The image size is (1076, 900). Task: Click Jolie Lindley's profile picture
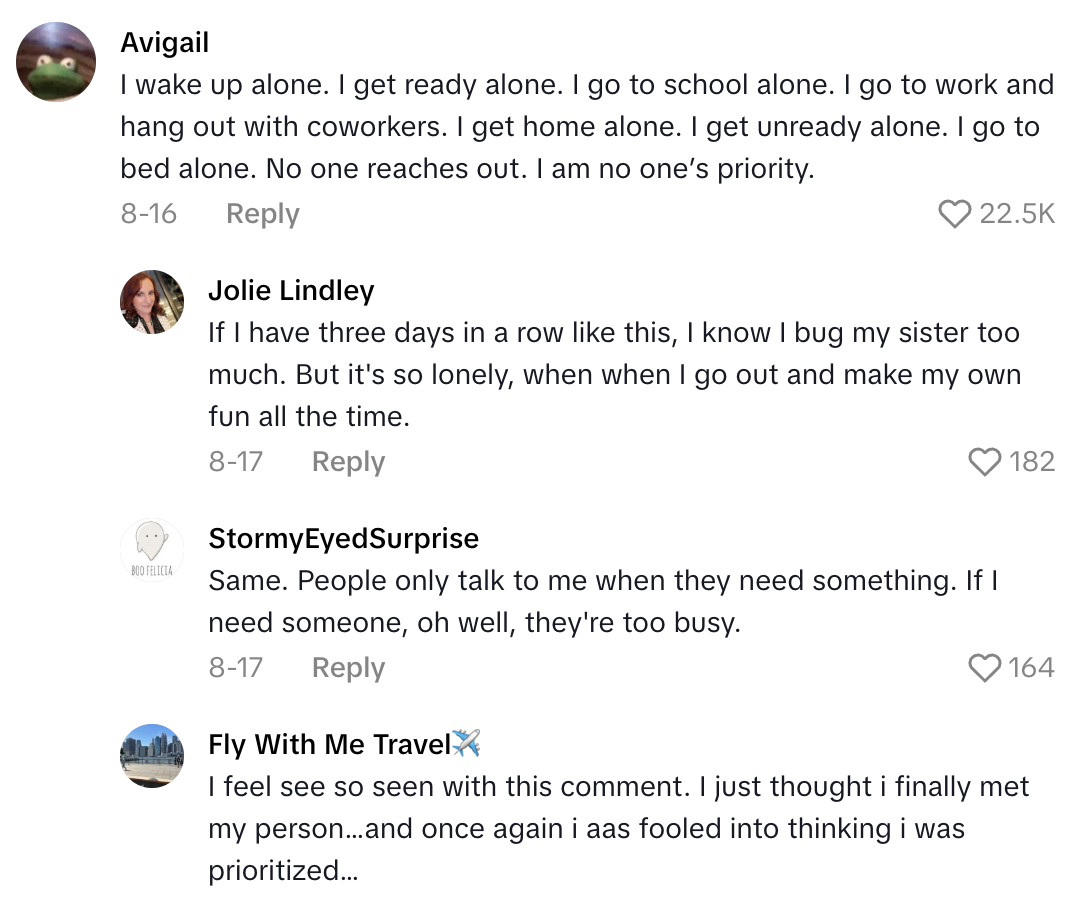click(152, 301)
